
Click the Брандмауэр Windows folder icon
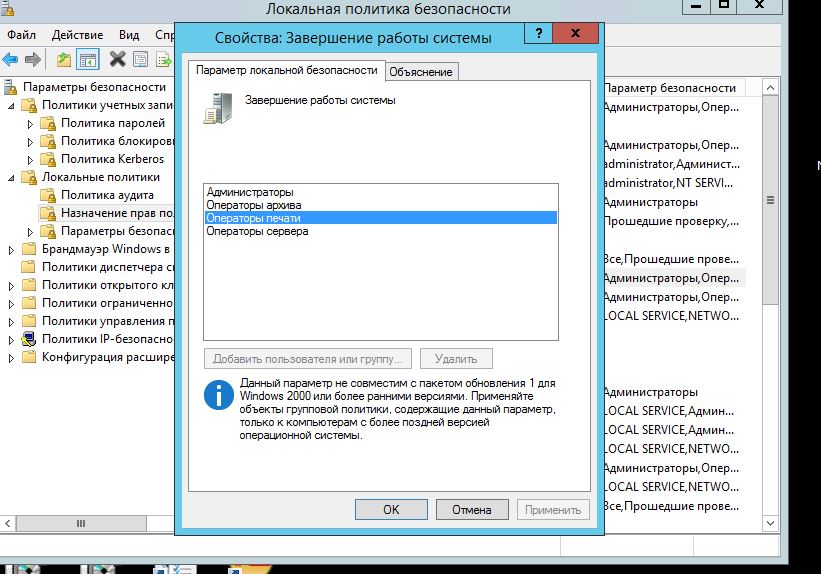(29, 249)
